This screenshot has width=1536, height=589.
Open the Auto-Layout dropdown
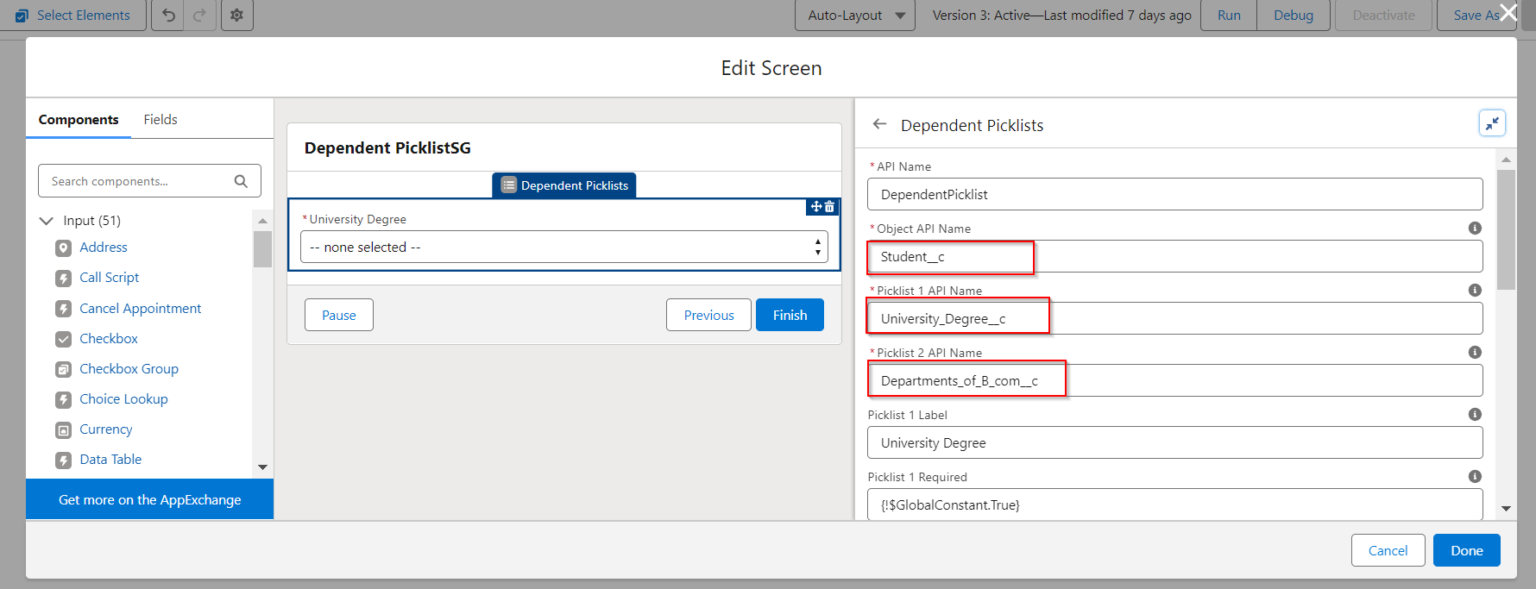(855, 15)
